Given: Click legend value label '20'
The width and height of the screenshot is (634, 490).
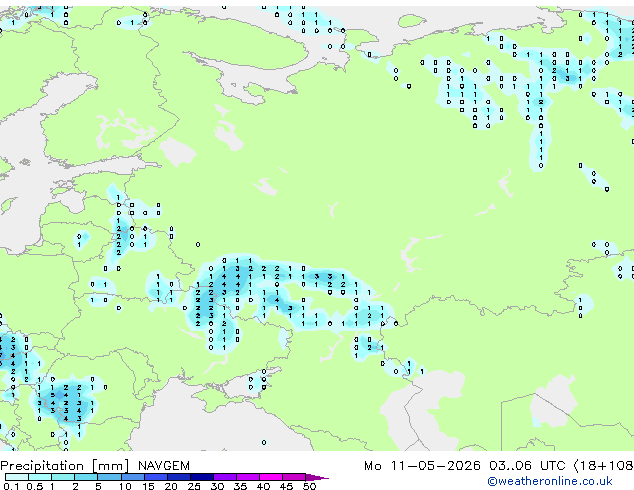Looking at the screenshot, I should click(x=171, y=486).
